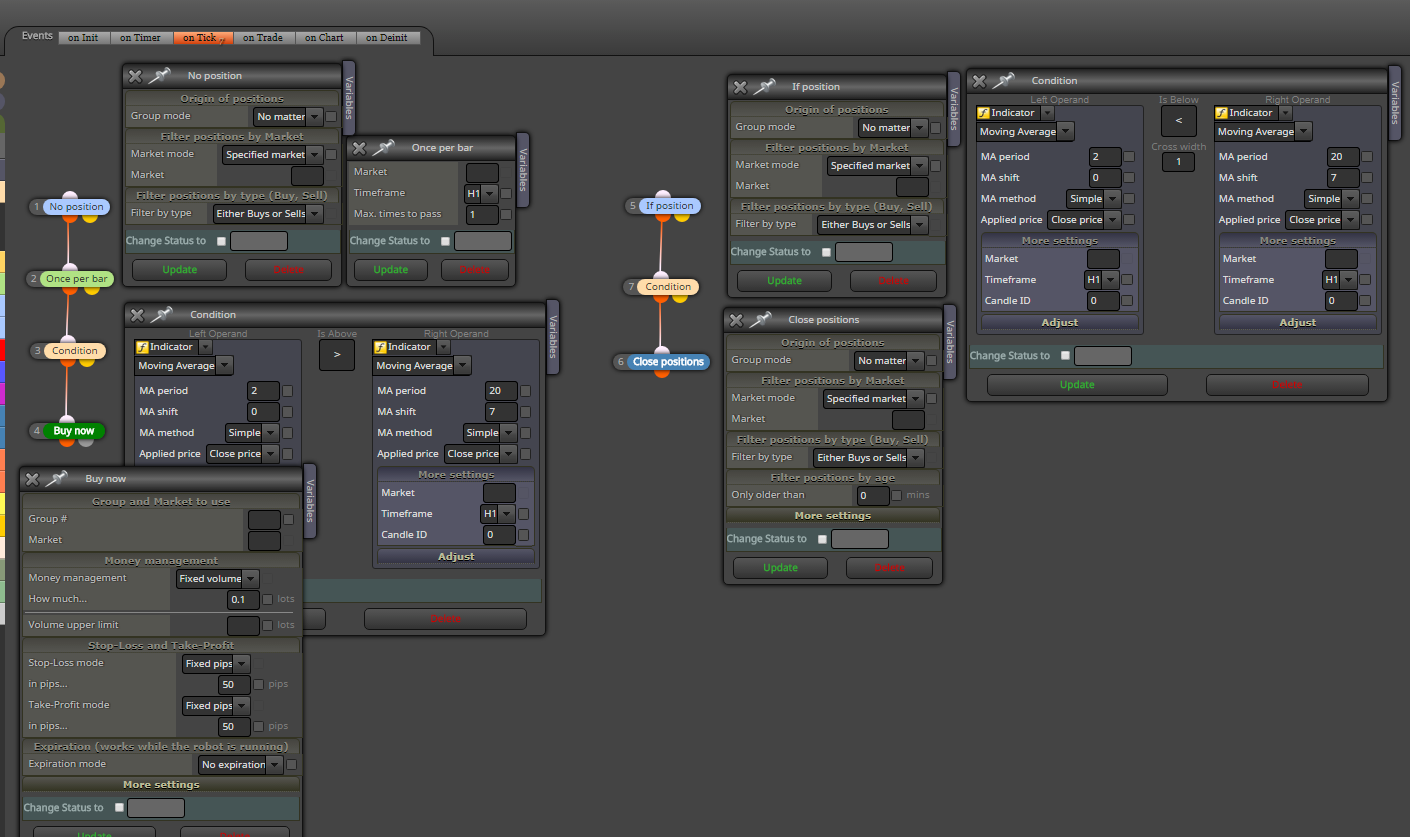Screen dimensions: 1410x837
Task: Open Expiration mode No expiration dropdown
Action: pos(240,765)
